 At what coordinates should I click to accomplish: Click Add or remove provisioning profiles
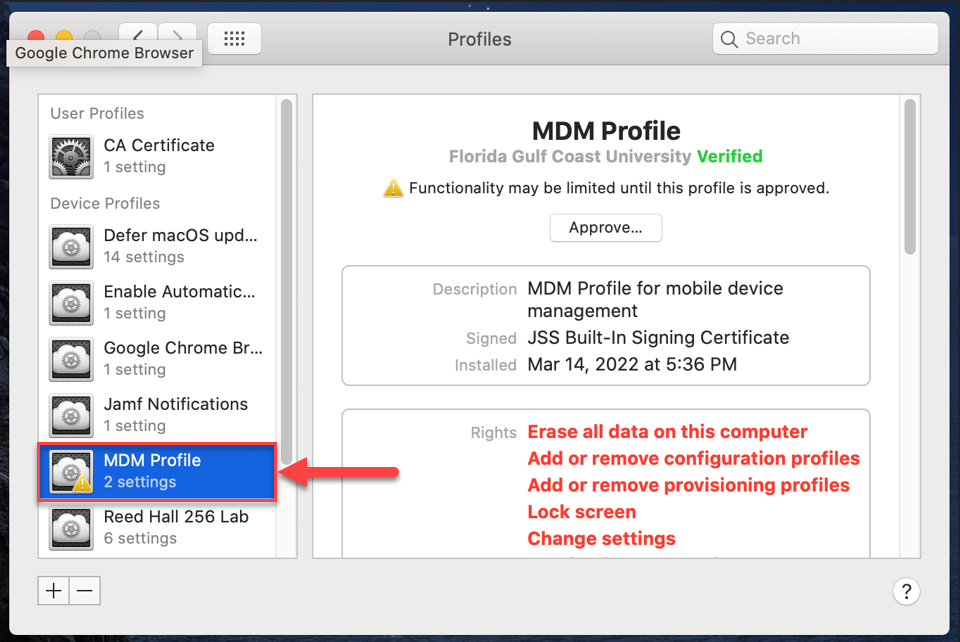(x=689, y=485)
